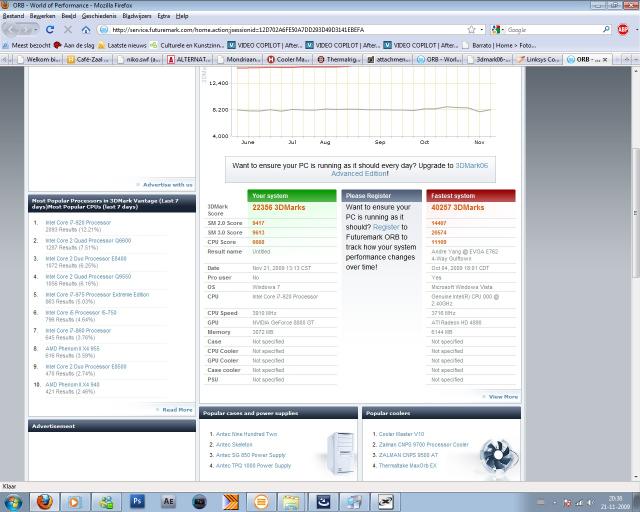Open the Meest bezocht bookmark folder

[27, 45]
